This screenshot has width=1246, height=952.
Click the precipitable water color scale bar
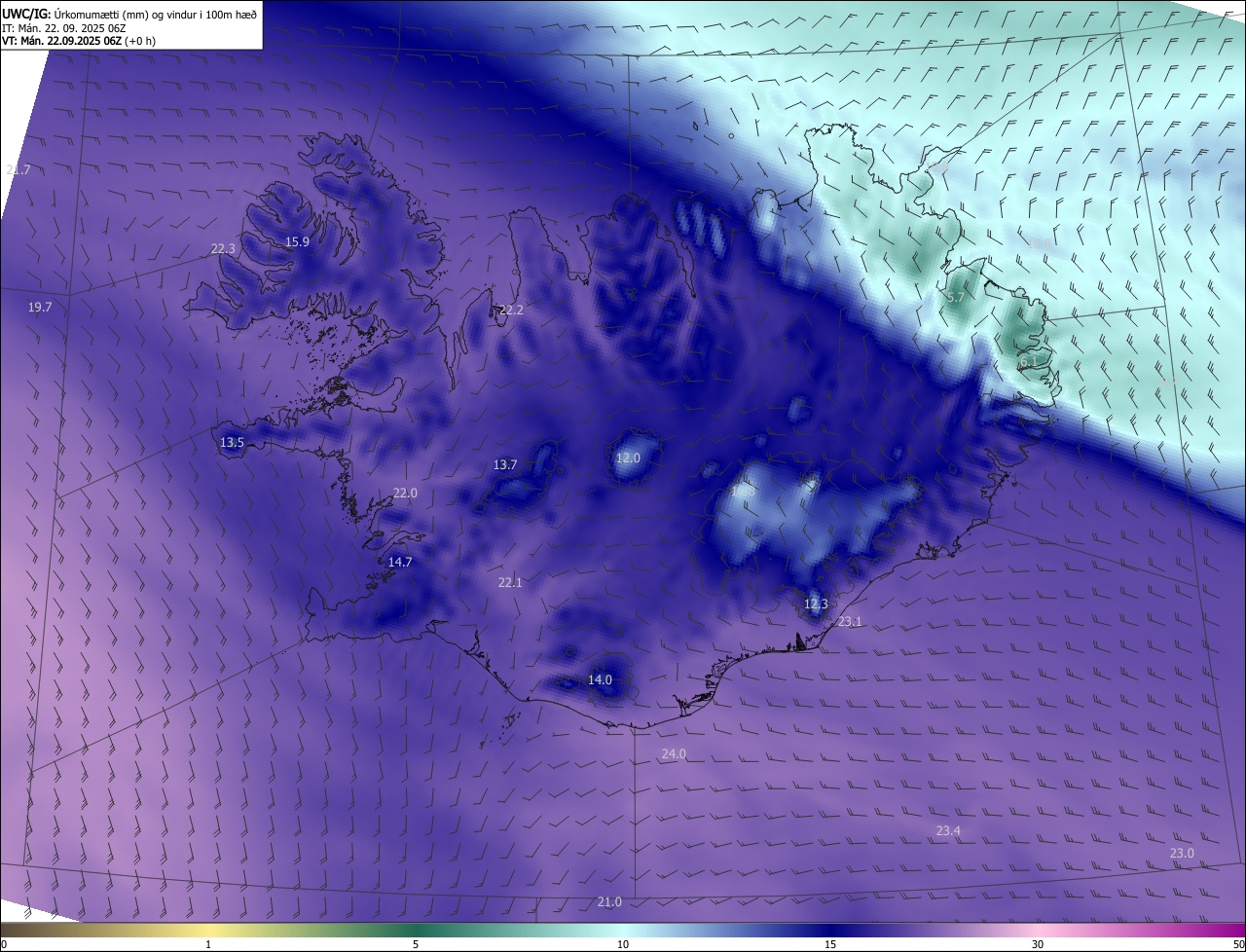[x=623, y=930]
